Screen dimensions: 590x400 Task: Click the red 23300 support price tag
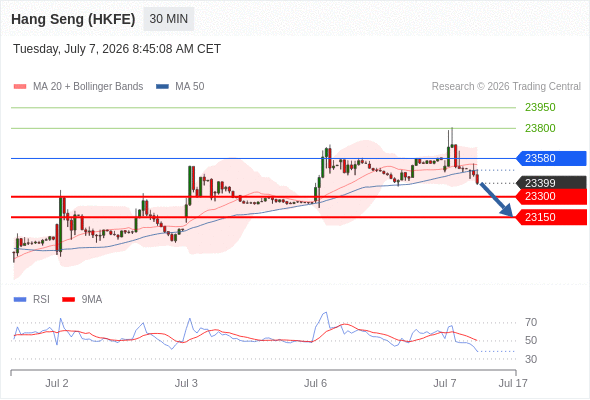tap(551, 196)
